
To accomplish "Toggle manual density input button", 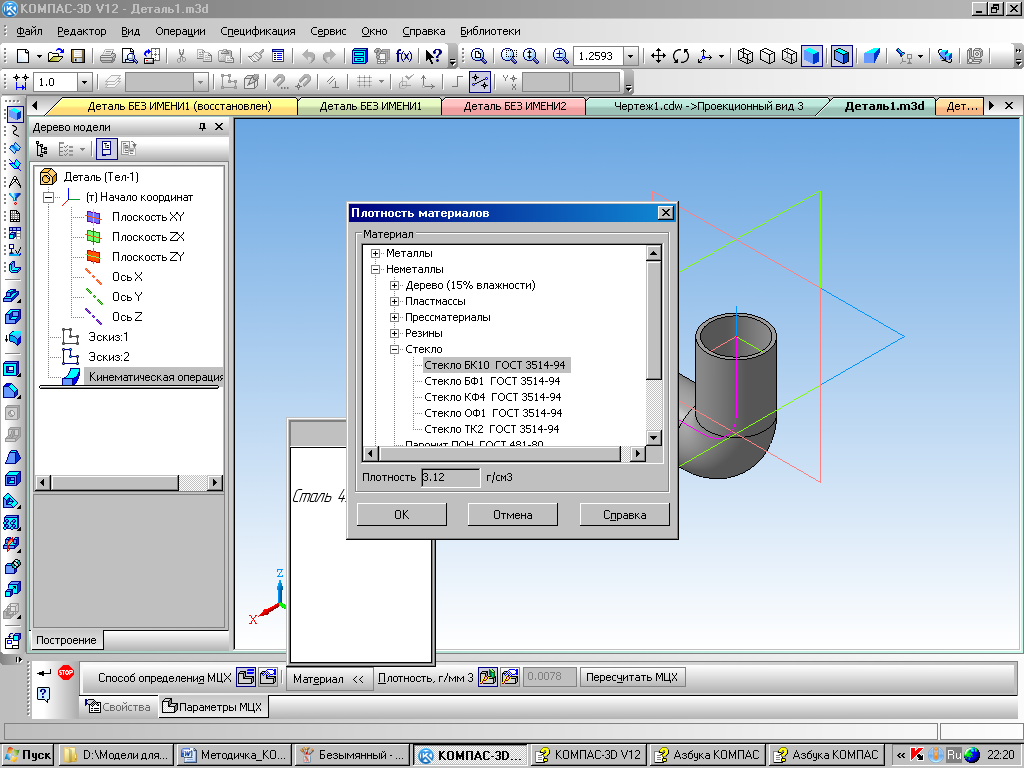I will tap(509, 677).
